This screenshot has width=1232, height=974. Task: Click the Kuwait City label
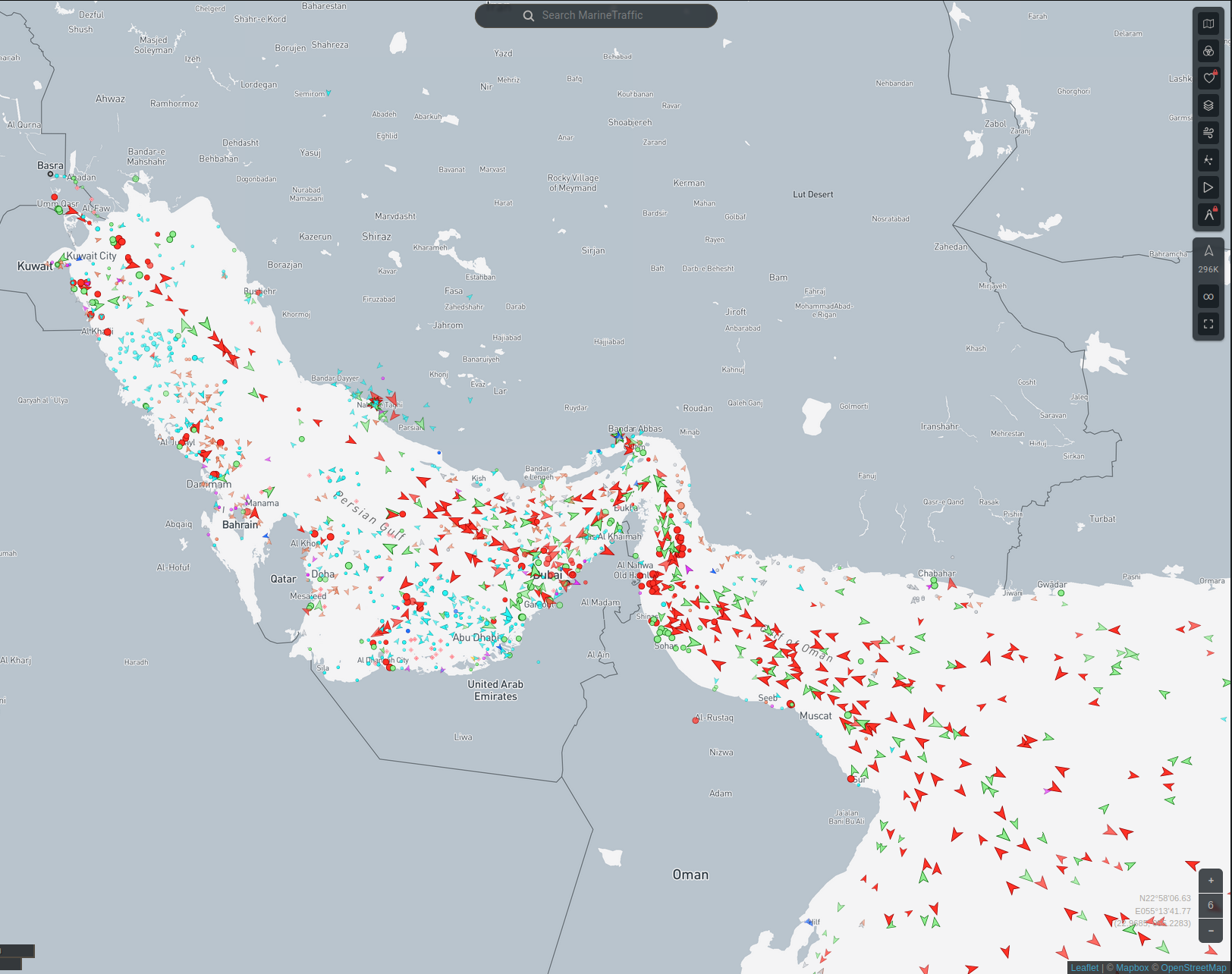point(91,256)
